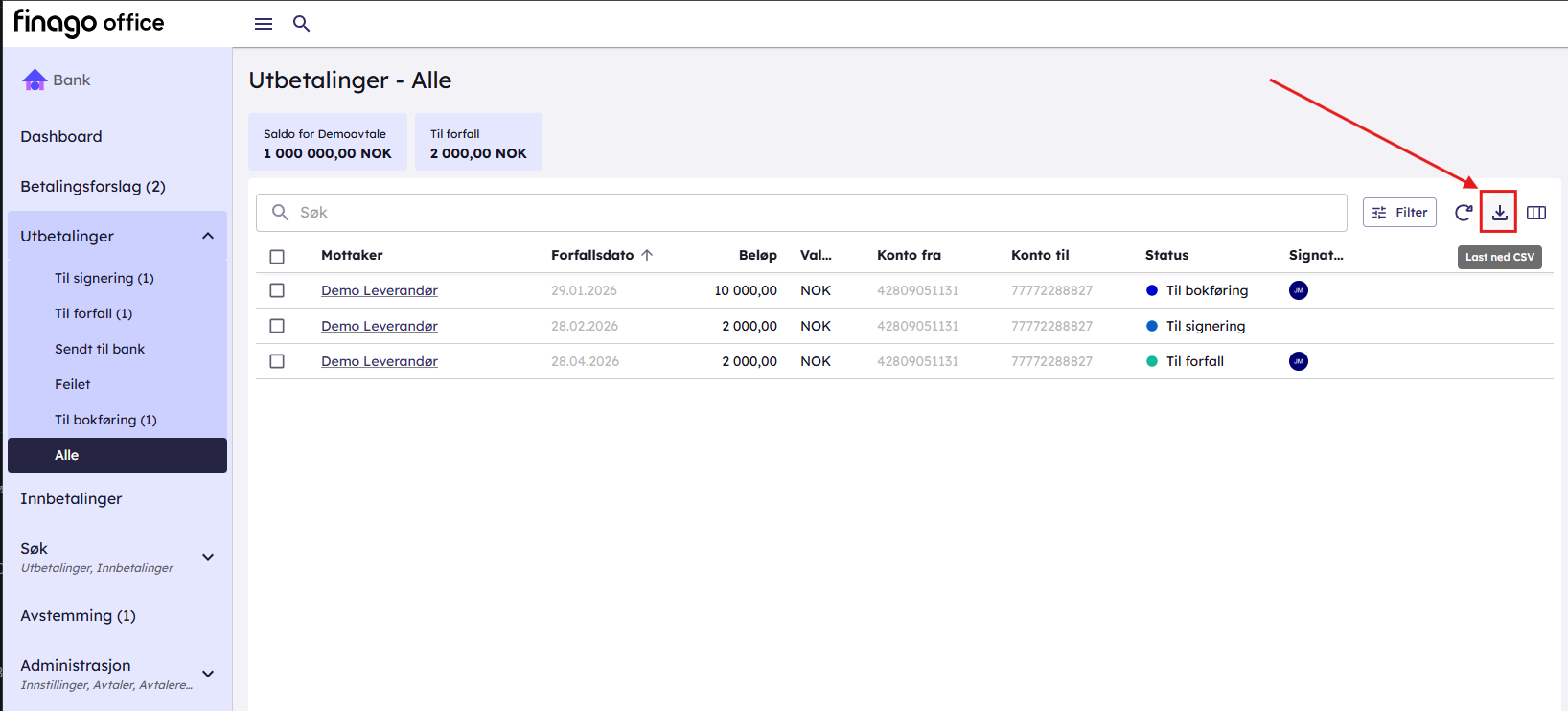Screen dimensions: 1568x711
Task: Open search via top magnifier icon
Action: point(301,24)
